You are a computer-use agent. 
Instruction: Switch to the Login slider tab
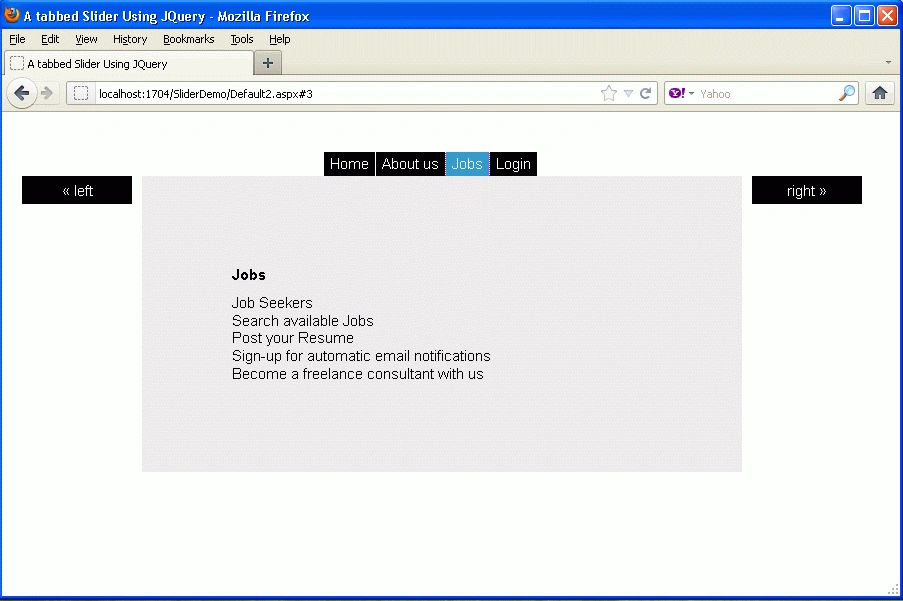[513, 164]
